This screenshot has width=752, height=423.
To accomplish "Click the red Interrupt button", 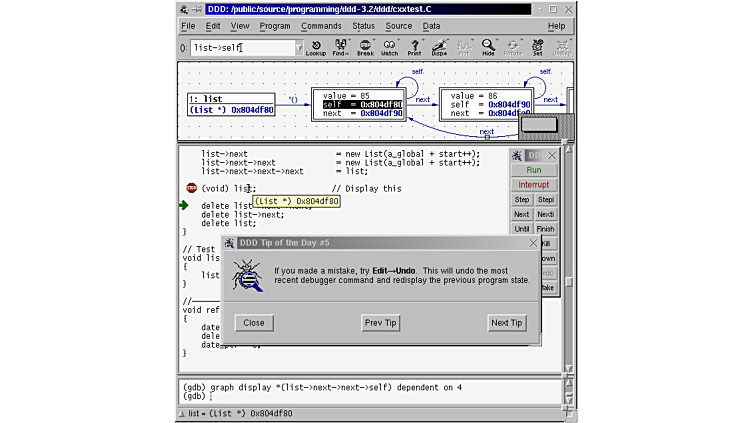I will pyautogui.click(x=534, y=185).
